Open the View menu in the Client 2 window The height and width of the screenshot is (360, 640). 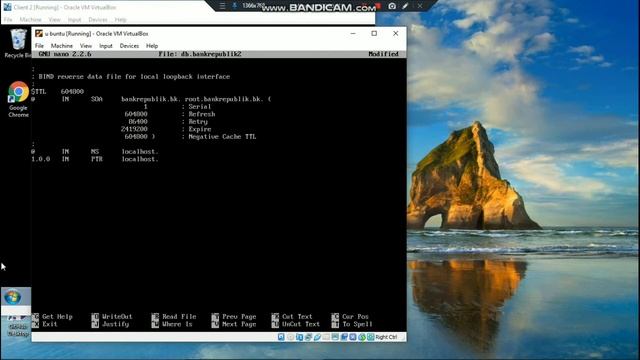(x=54, y=20)
